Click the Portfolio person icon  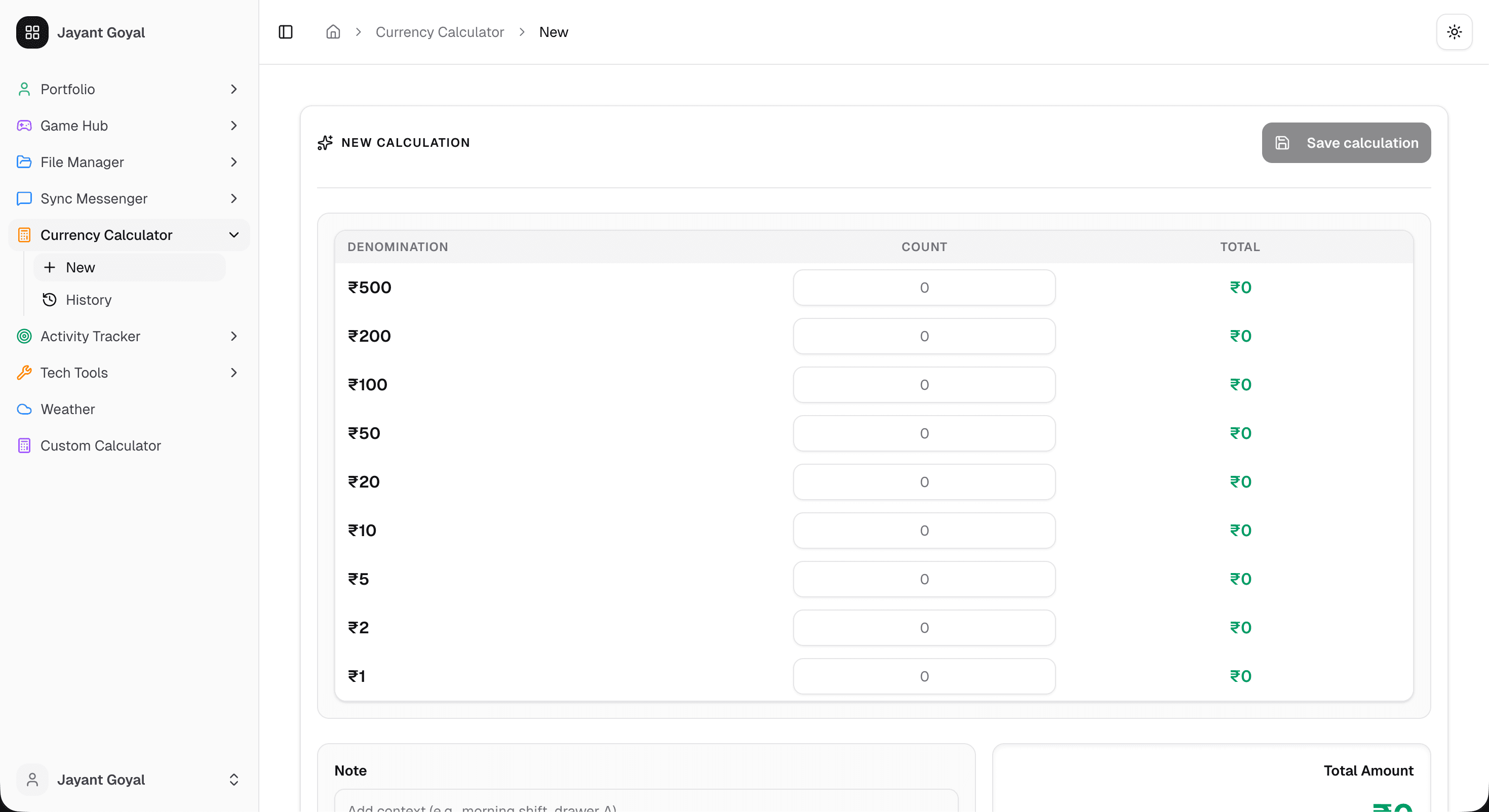coord(24,89)
